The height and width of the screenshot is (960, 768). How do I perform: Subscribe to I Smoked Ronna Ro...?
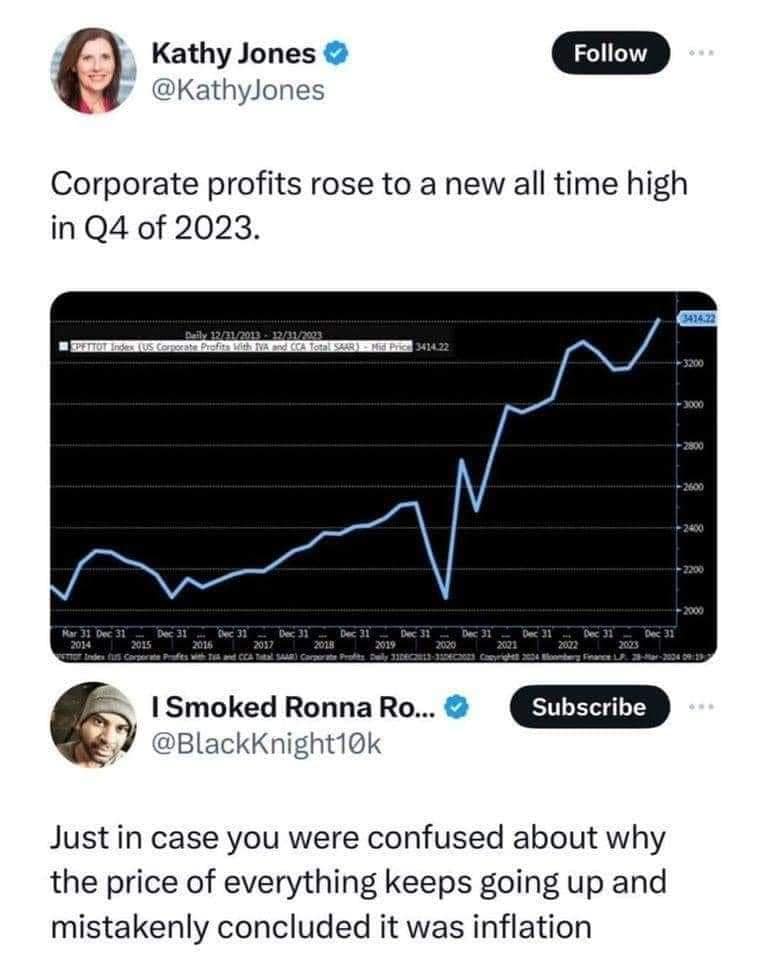(x=588, y=707)
